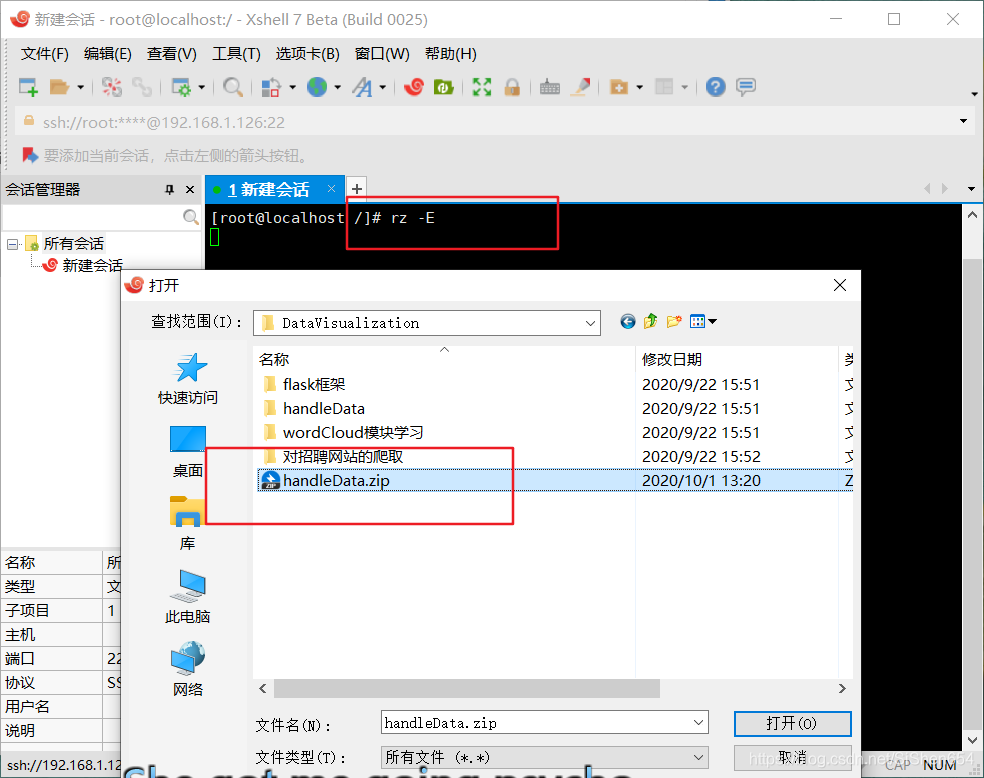Select 桌面 in places bar
Image resolution: width=984 pixels, height=778 pixels.
tap(188, 452)
